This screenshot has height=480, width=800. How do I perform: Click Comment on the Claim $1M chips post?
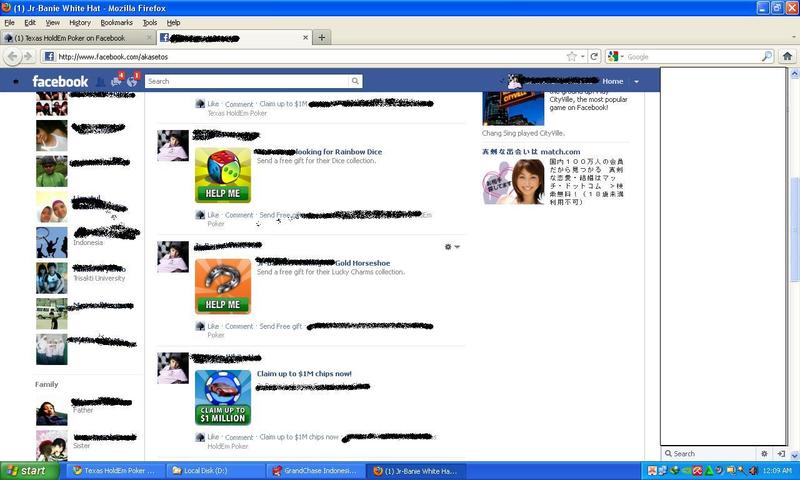coord(239,437)
